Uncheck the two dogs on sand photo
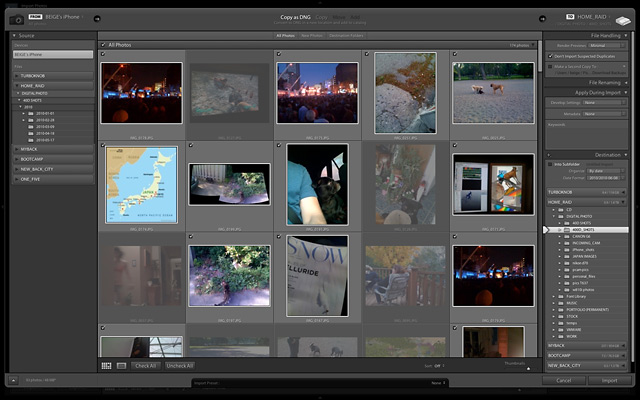This screenshot has width=640, height=400. 455,54
